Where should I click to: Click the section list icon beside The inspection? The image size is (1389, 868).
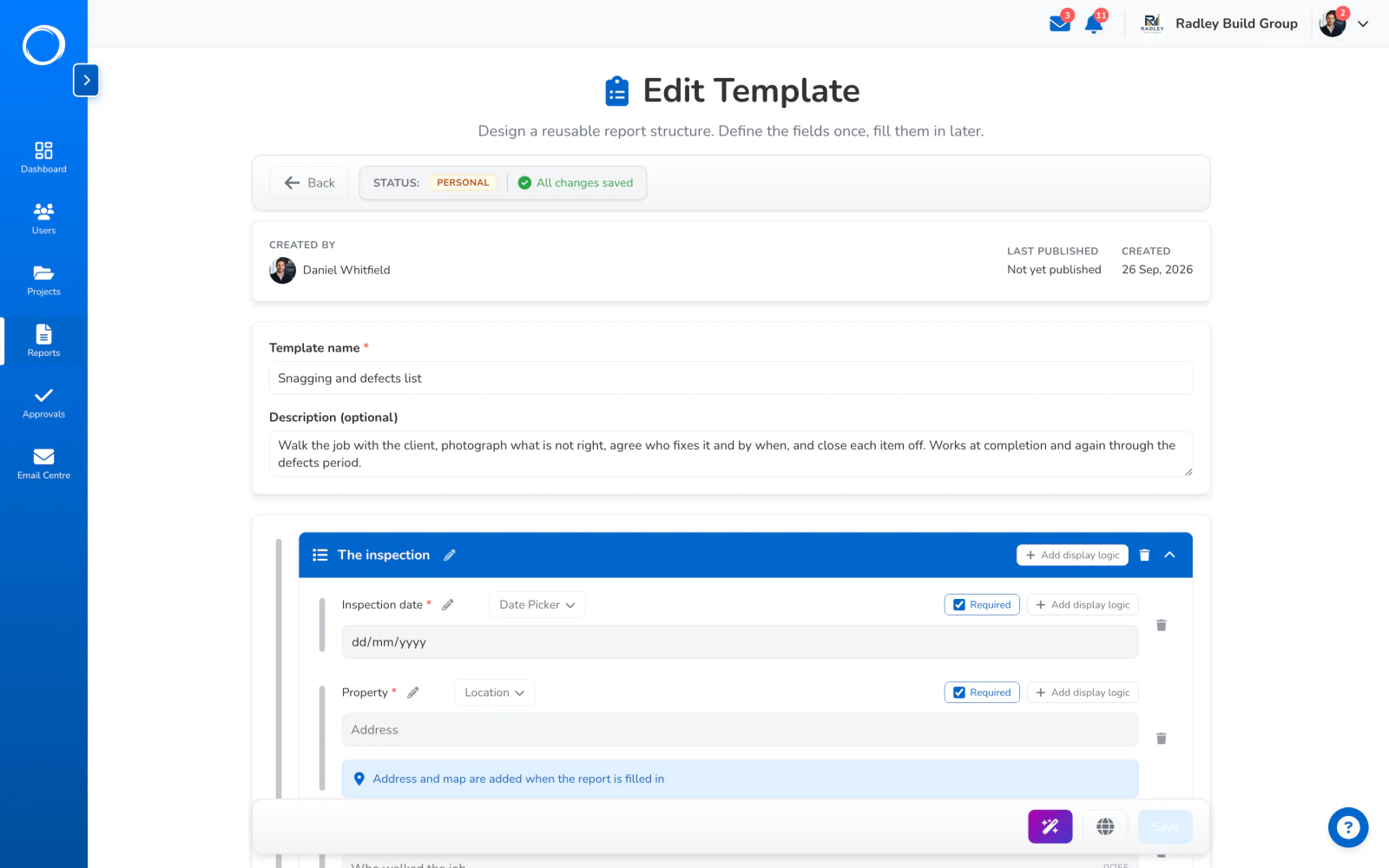[320, 555]
